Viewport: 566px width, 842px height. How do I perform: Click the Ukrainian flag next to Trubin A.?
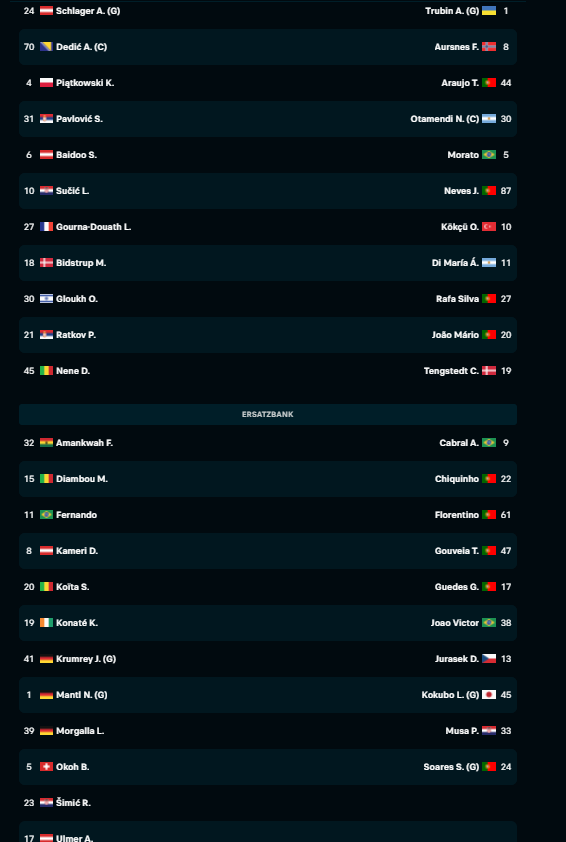[489, 11]
